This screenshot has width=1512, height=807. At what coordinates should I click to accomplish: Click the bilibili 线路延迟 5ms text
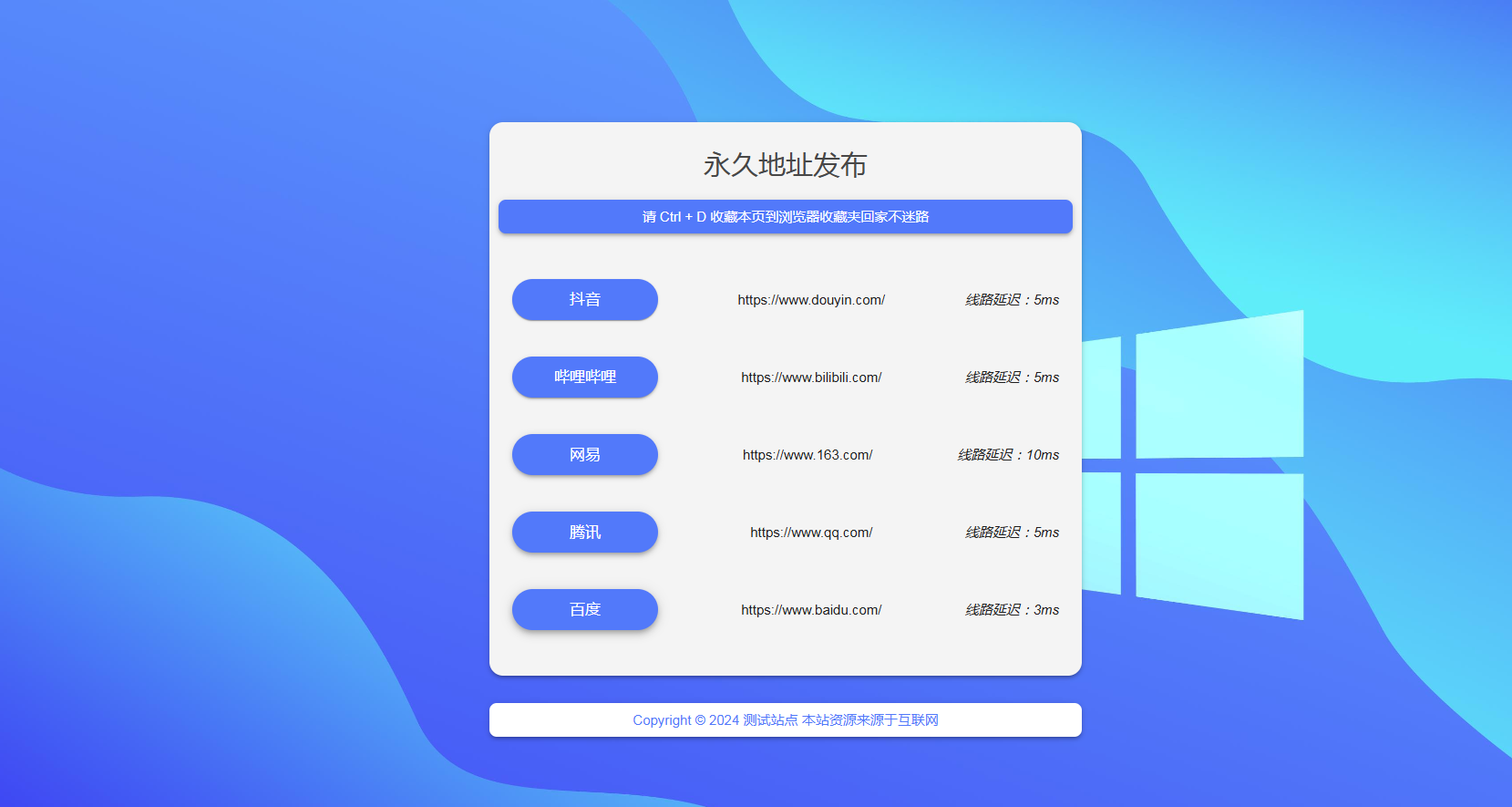[1012, 378]
